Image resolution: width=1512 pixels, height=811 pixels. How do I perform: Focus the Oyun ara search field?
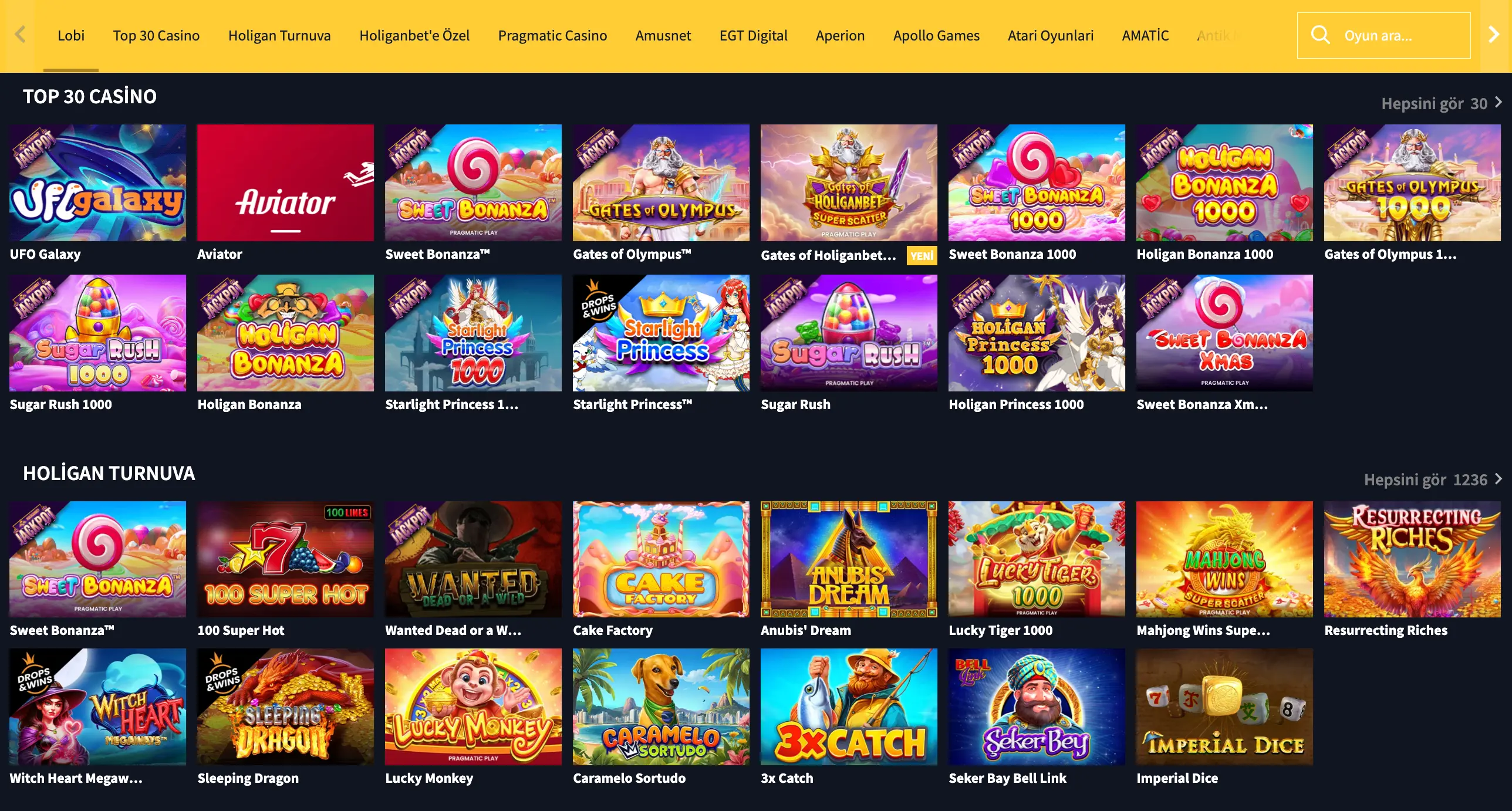coord(1383,35)
